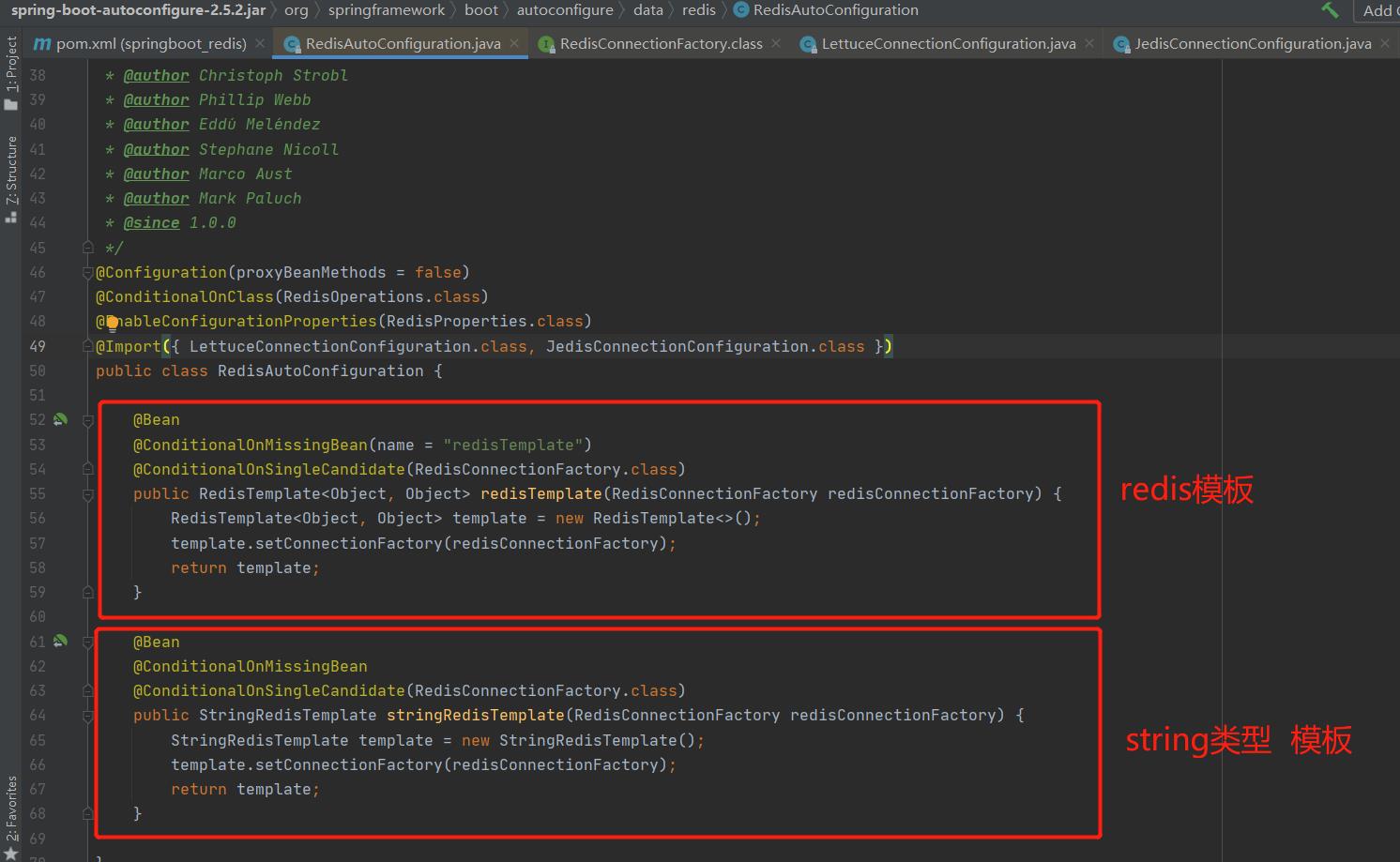1400x862 pixels.
Task: Click the data breadcrumb segment
Action: [647, 10]
